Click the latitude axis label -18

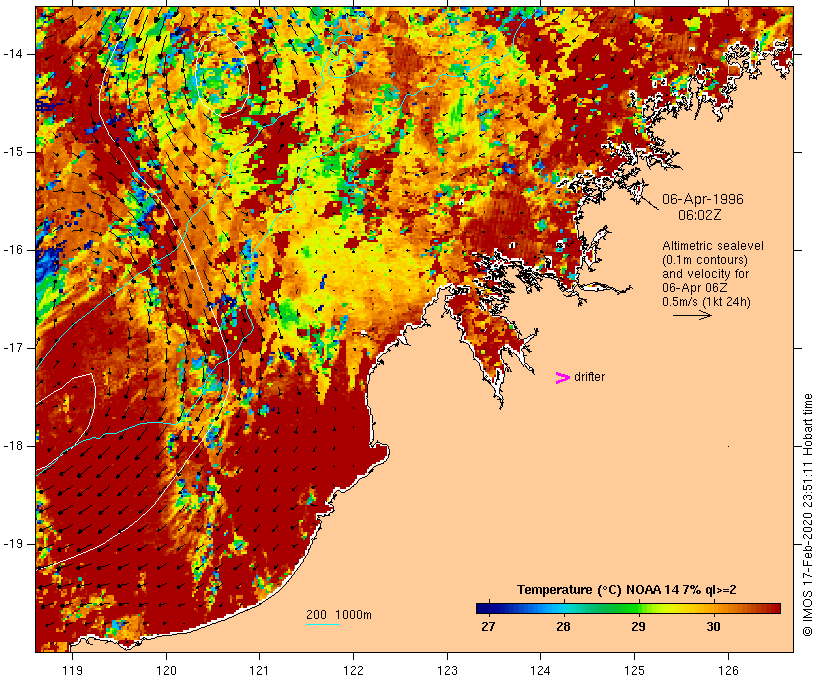point(12,446)
